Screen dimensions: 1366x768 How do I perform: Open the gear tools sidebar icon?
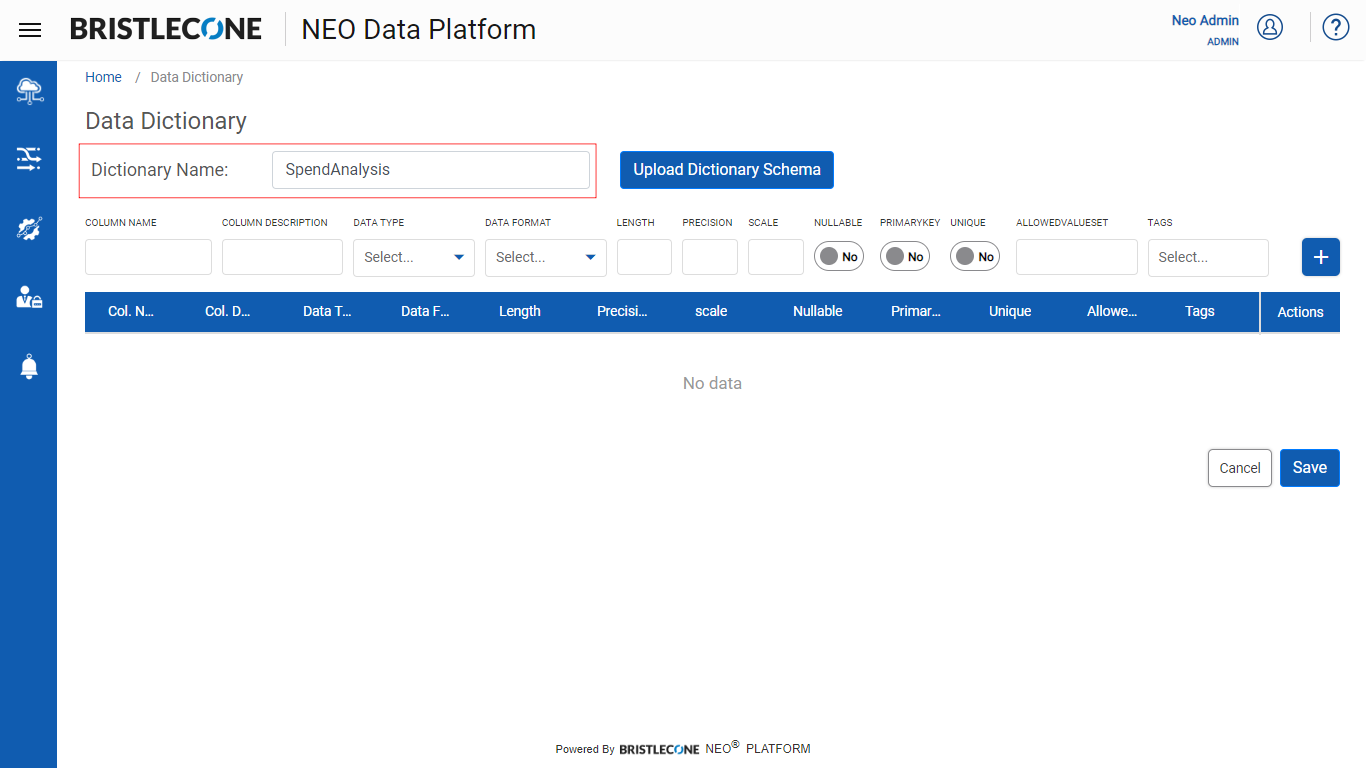(29, 228)
